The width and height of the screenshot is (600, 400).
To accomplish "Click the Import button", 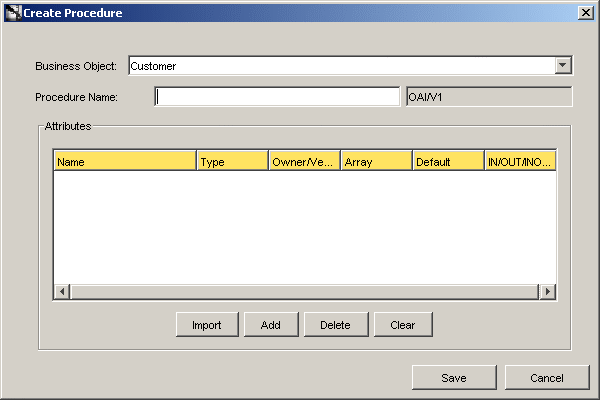I will pyautogui.click(x=207, y=325).
